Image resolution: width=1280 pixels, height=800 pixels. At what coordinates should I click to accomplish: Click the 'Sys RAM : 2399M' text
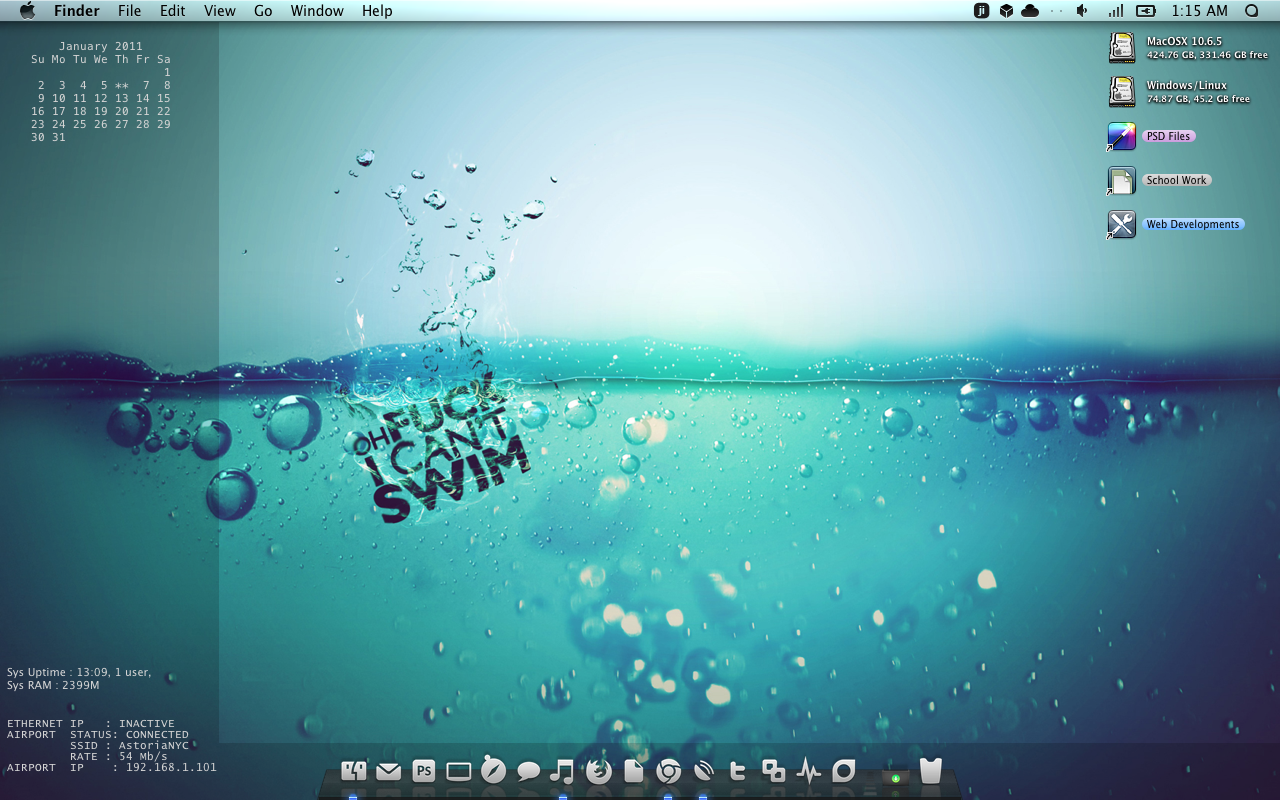point(53,686)
